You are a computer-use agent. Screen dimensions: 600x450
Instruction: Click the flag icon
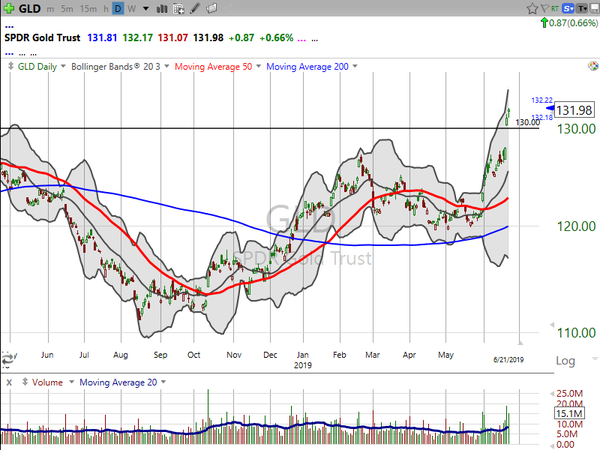click(x=544, y=8)
